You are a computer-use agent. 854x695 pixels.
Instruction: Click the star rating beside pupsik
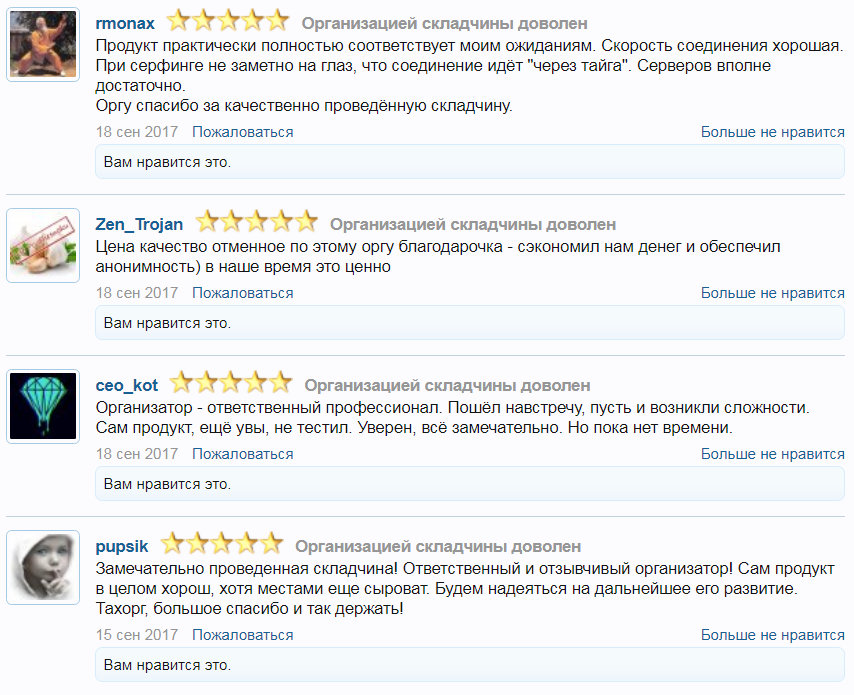point(221,545)
